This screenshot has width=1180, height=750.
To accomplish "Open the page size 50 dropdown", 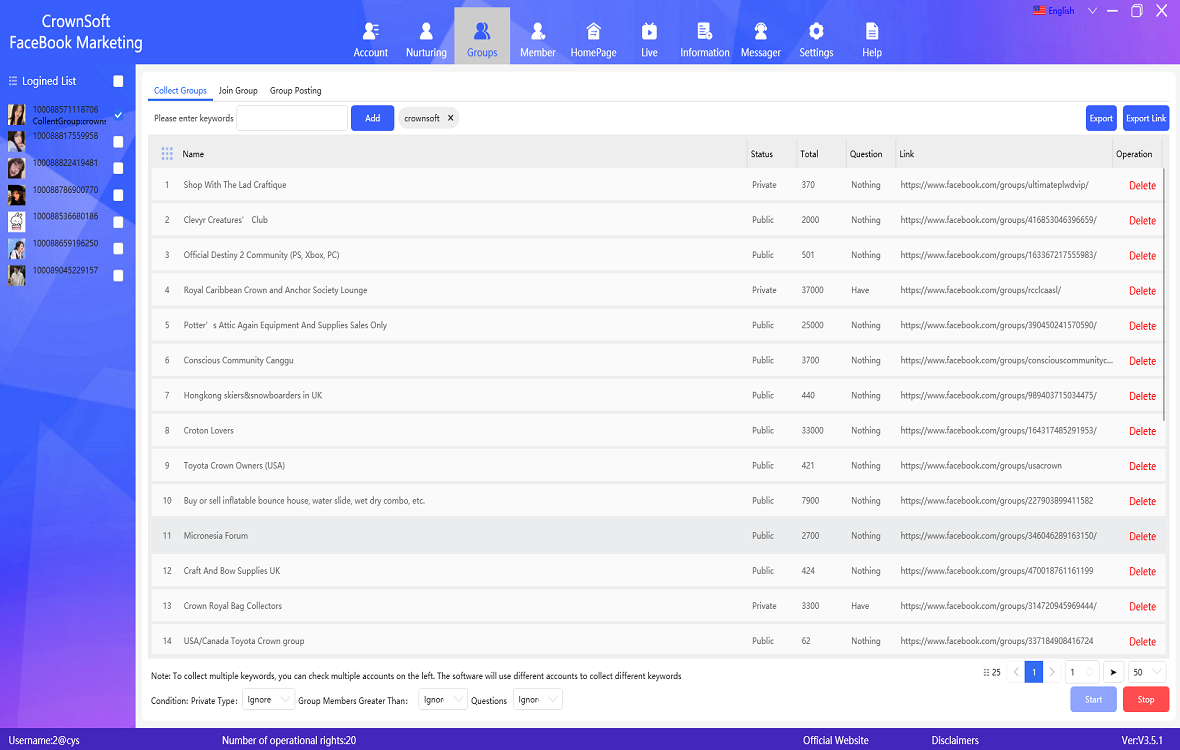I will click(x=1148, y=672).
